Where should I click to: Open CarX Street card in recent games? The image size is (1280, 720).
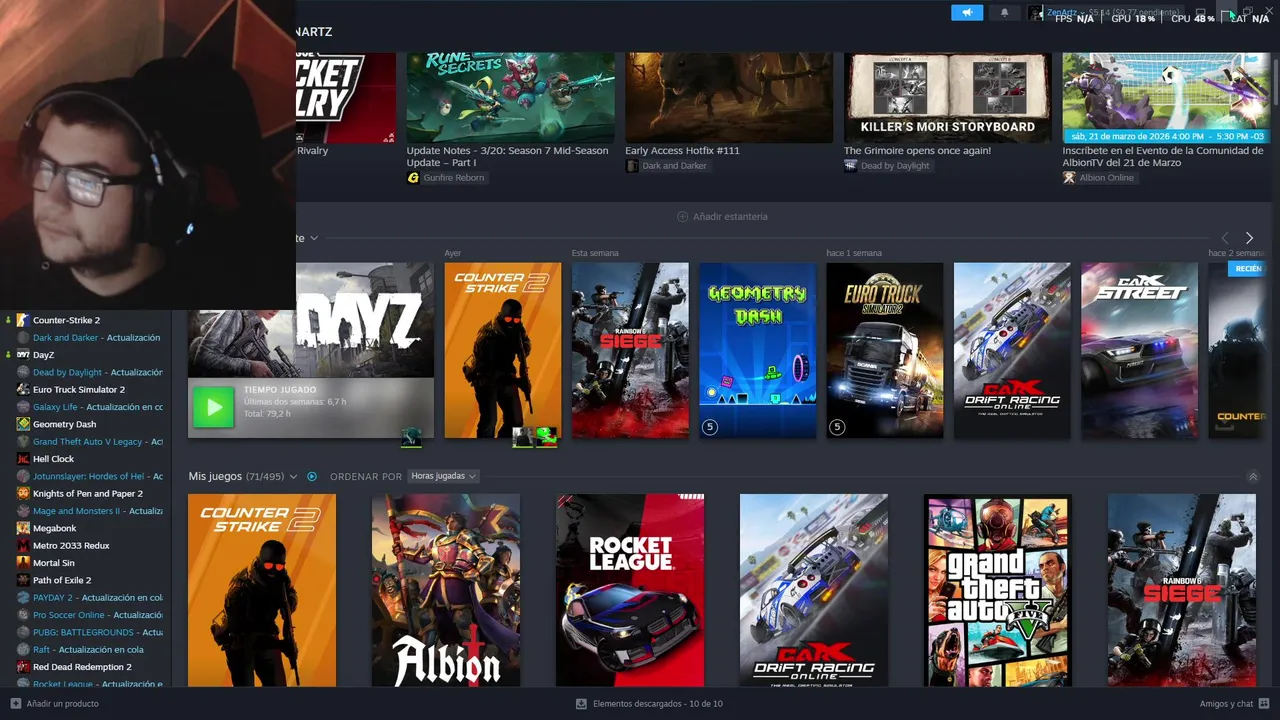(x=1139, y=350)
